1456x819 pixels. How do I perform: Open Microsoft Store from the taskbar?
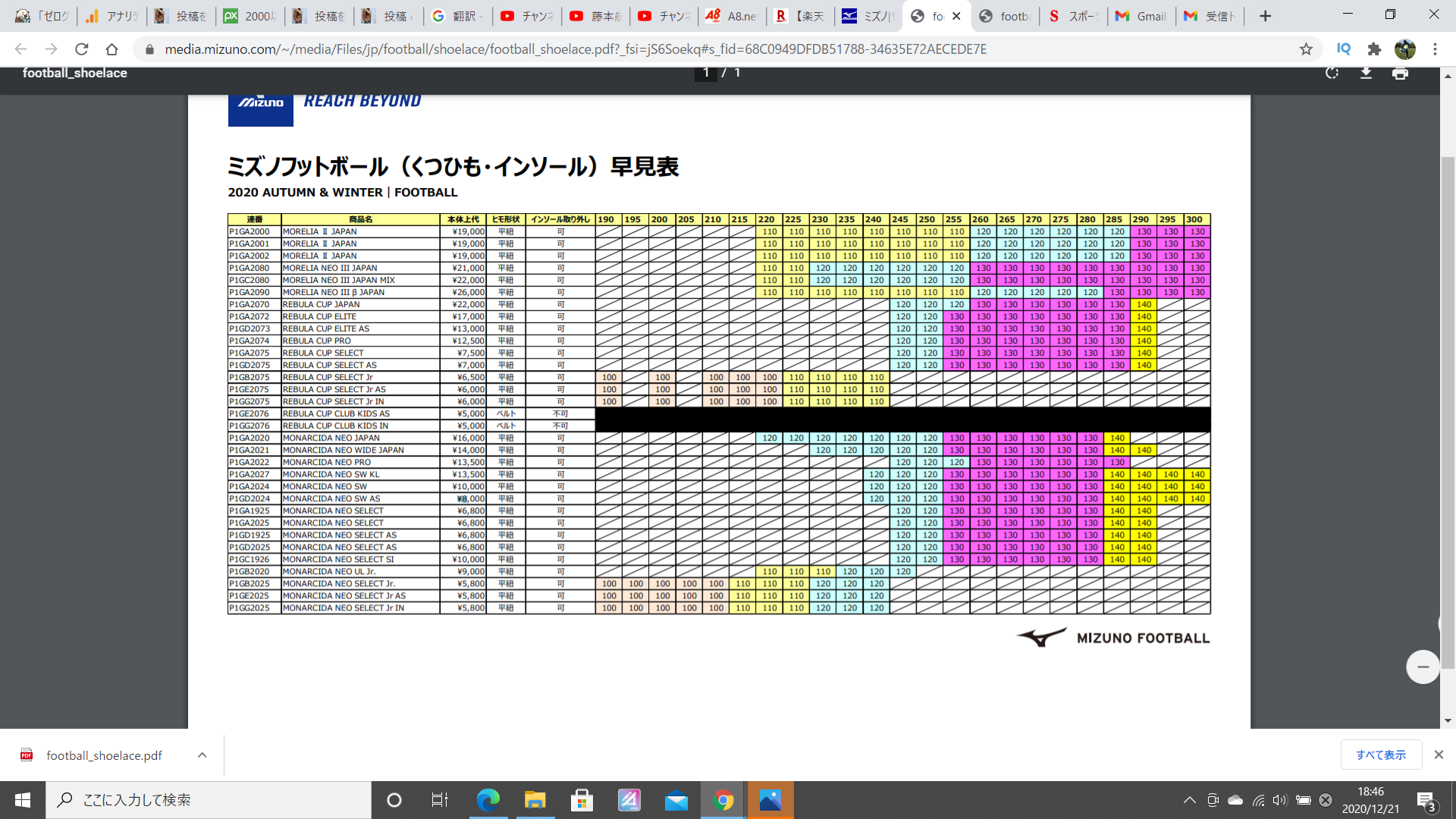click(x=582, y=800)
